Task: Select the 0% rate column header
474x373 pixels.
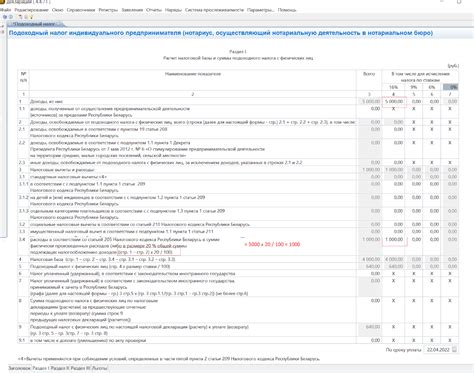Action: click(450, 87)
